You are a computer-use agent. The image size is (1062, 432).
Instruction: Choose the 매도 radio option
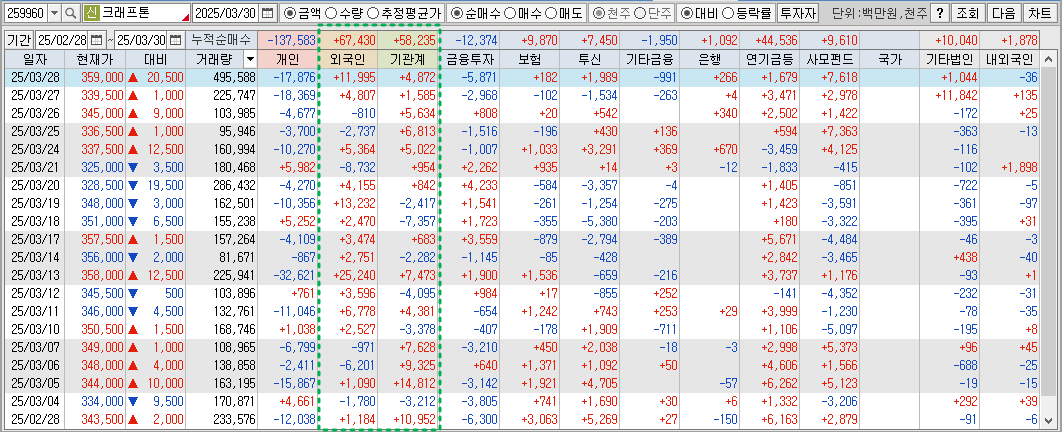coord(551,13)
